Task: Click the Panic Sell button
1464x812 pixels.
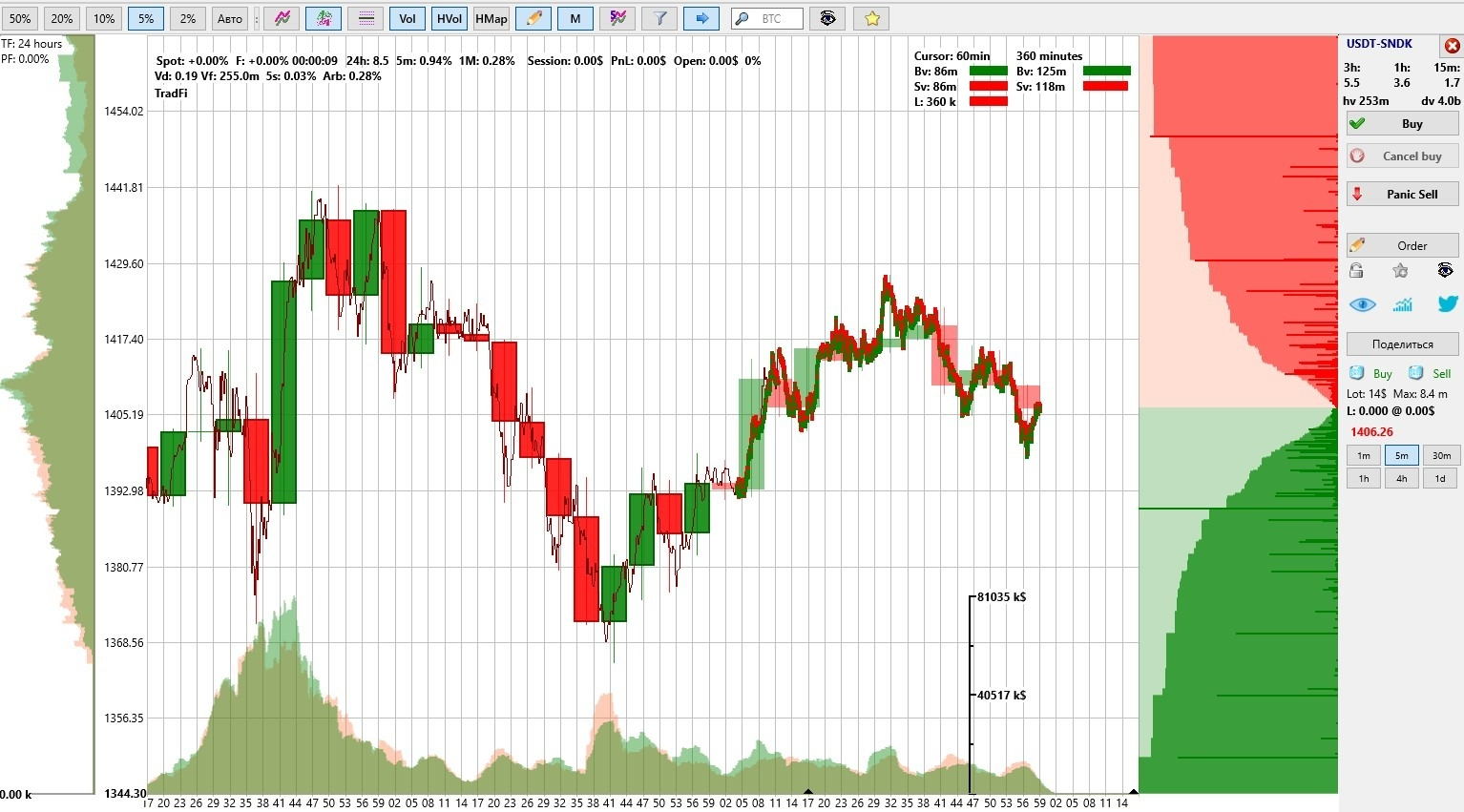Action: point(1402,195)
